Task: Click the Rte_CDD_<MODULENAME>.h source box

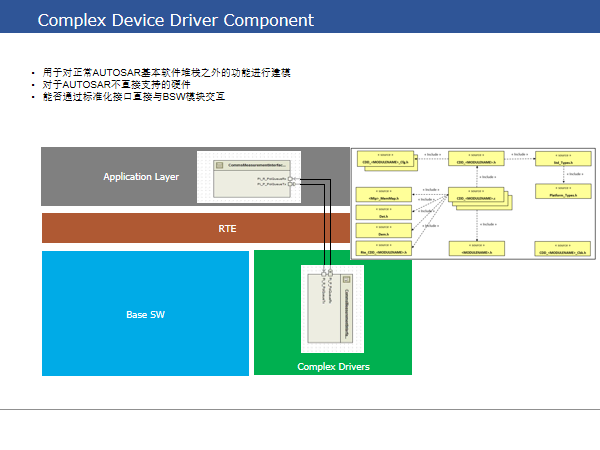Action: click(384, 248)
